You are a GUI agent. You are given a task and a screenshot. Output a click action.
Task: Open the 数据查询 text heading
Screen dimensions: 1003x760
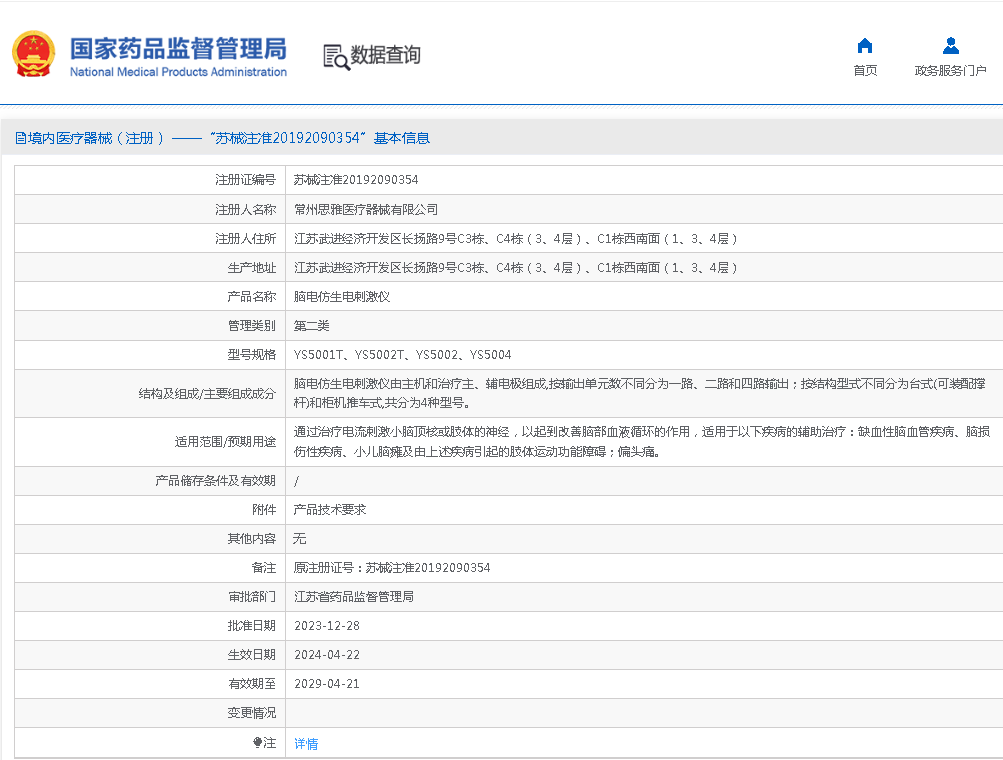(386, 55)
